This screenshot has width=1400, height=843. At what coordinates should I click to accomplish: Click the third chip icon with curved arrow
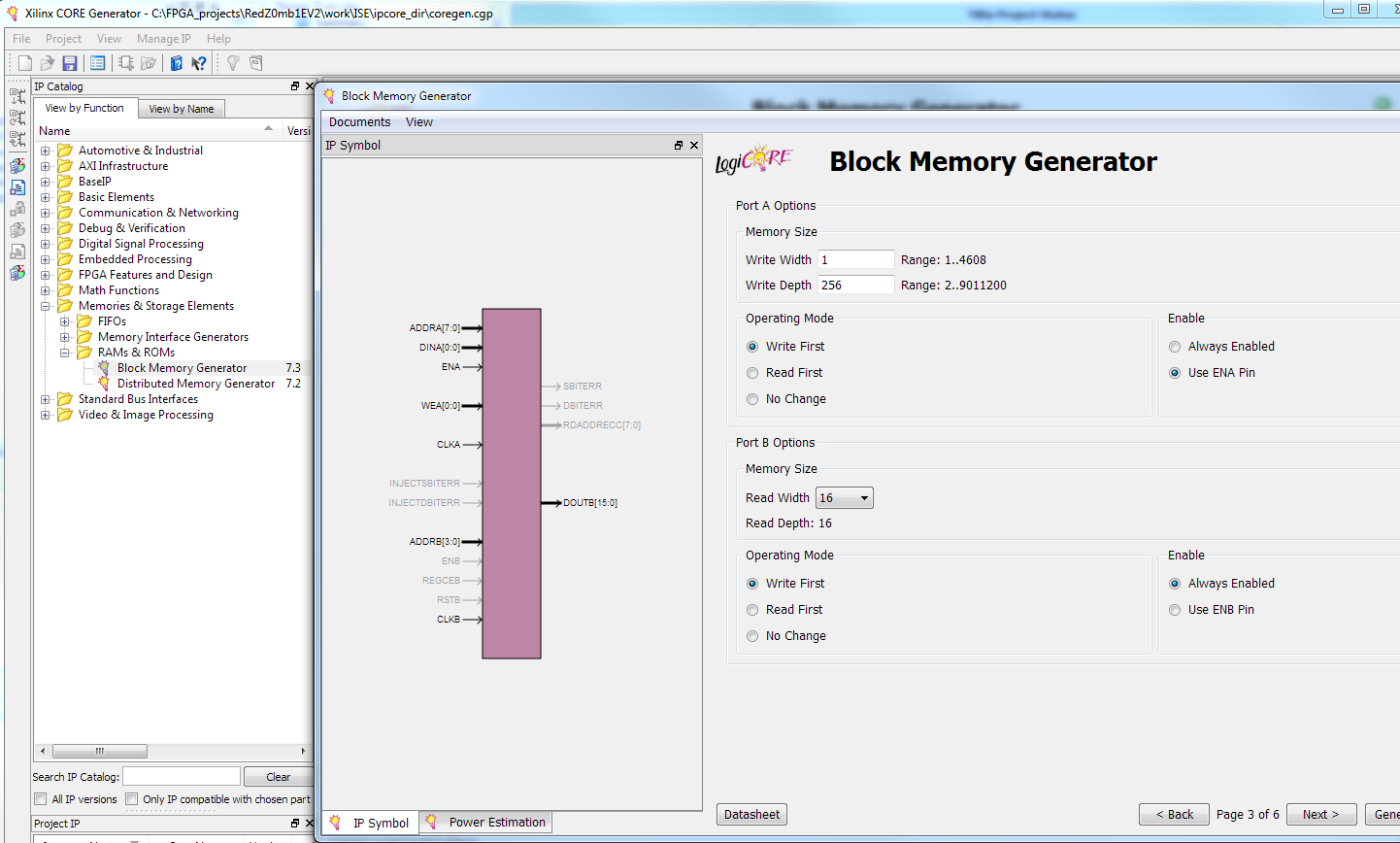pyautogui.click(x=17, y=139)
